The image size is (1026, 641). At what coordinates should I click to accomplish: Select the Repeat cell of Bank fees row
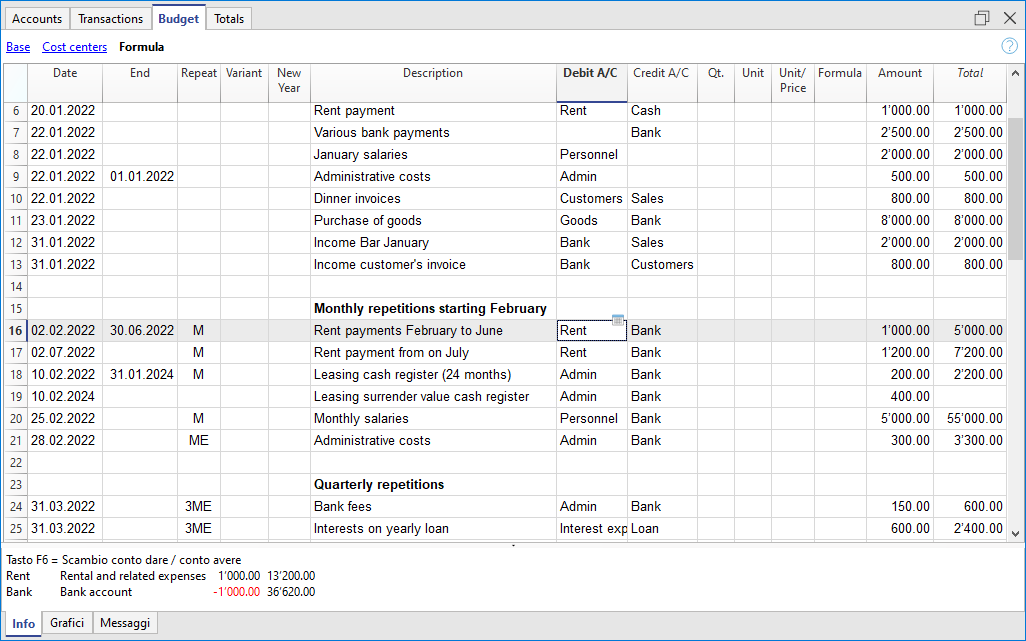198,507
